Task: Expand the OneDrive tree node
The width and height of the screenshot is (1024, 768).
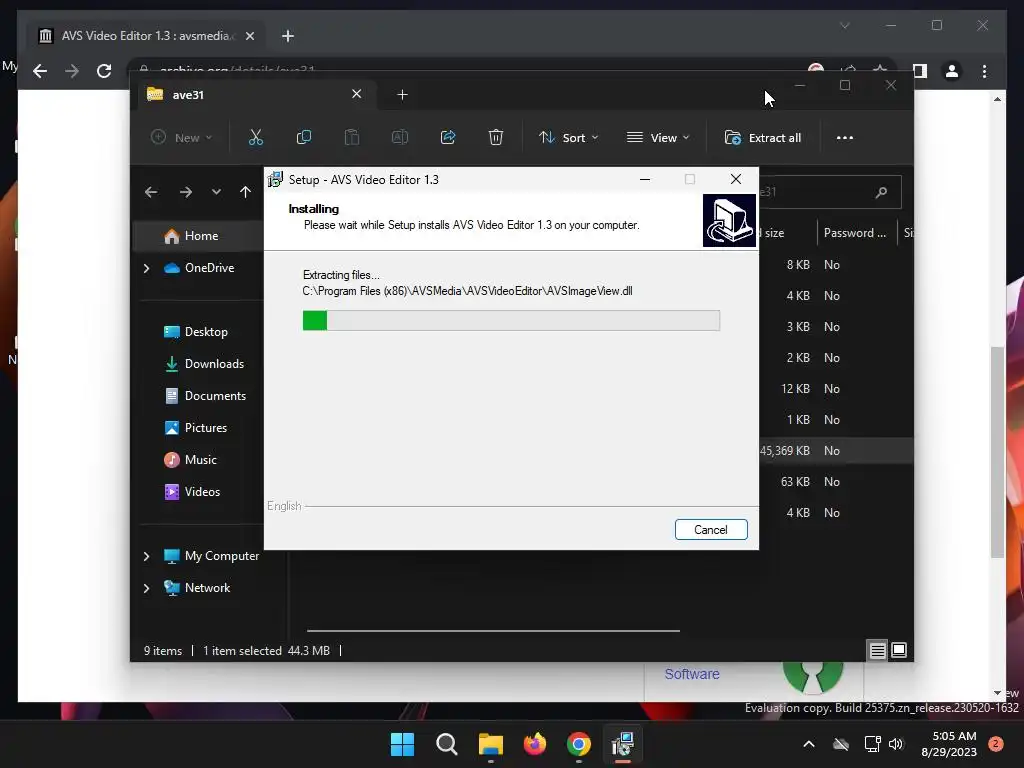Action: click(146, 268)
